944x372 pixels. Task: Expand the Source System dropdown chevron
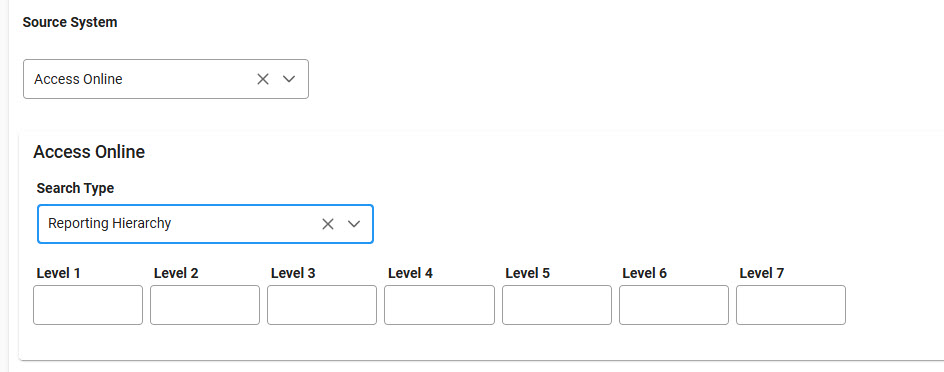tap(289, 79)
